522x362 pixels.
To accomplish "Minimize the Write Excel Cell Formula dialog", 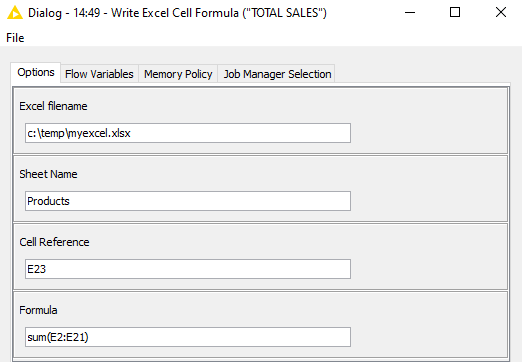I will (x=410, y=13).
